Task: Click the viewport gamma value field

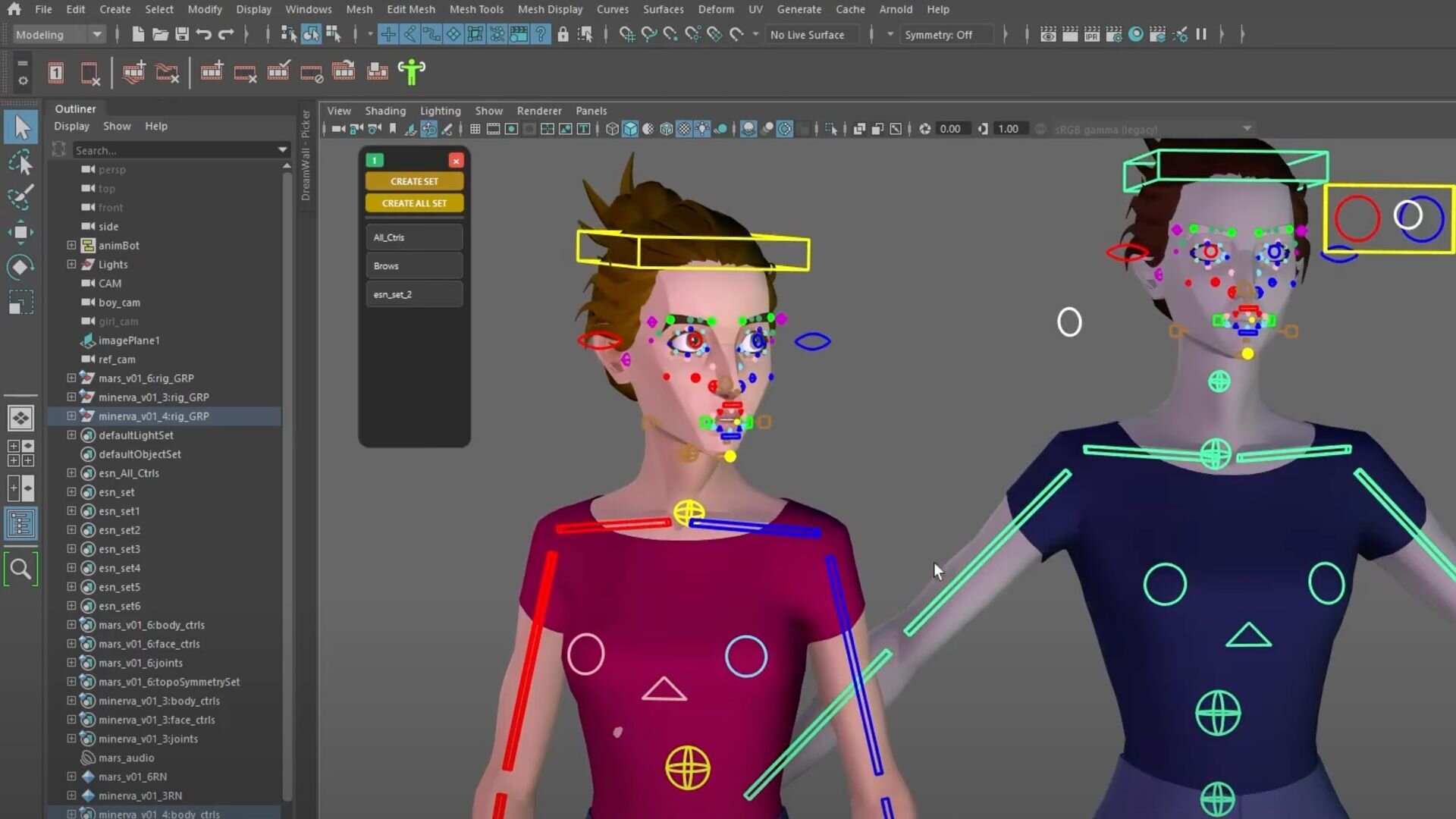Action: pyautogui.click(x=1008, y=129)
